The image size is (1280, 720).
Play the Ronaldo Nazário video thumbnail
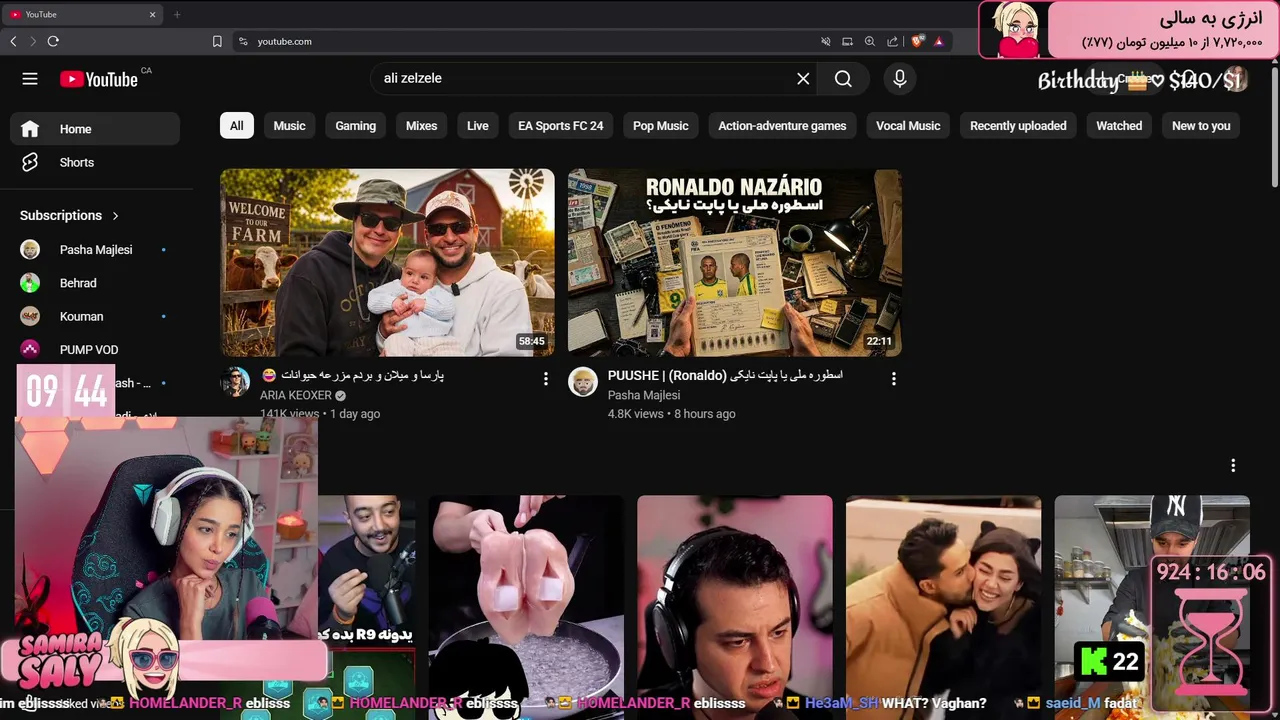[735, 262]
